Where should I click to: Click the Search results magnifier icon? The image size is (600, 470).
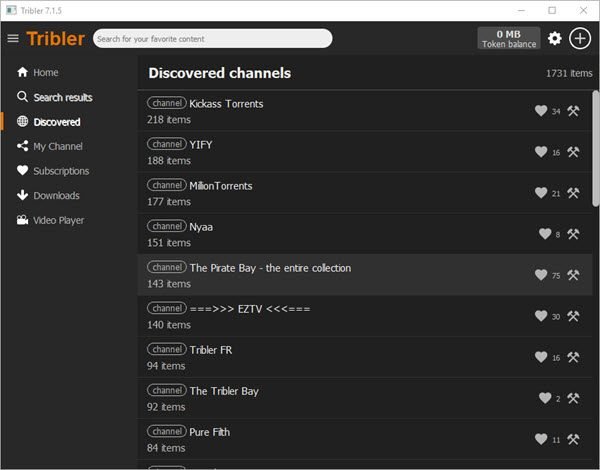pos(23,97)
